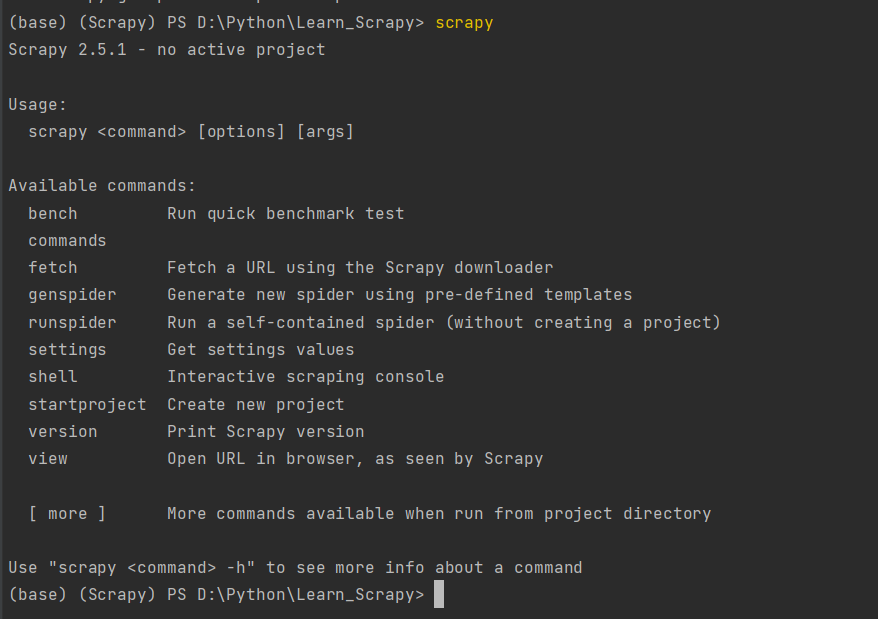
Task: Click the 'Available commands:' heading
Action: point(102,186)
